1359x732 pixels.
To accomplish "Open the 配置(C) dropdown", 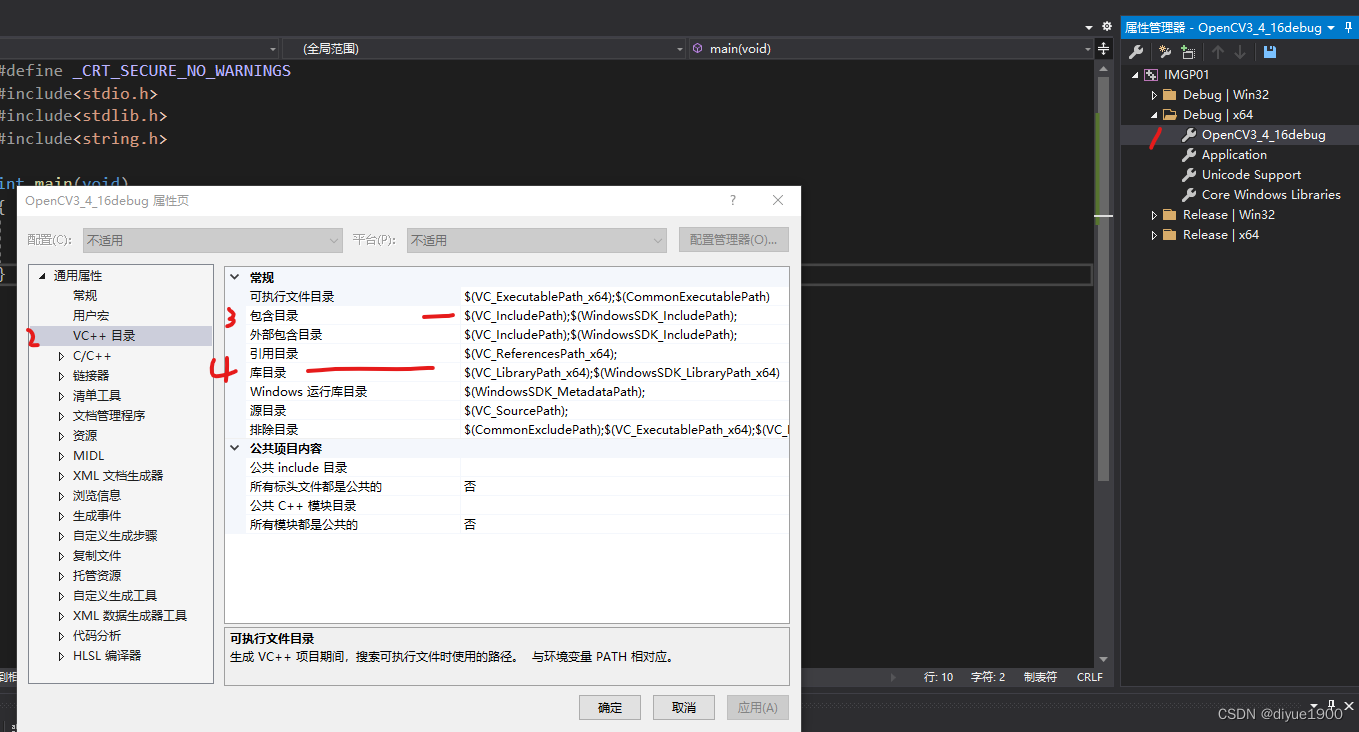I will [213, 240].
